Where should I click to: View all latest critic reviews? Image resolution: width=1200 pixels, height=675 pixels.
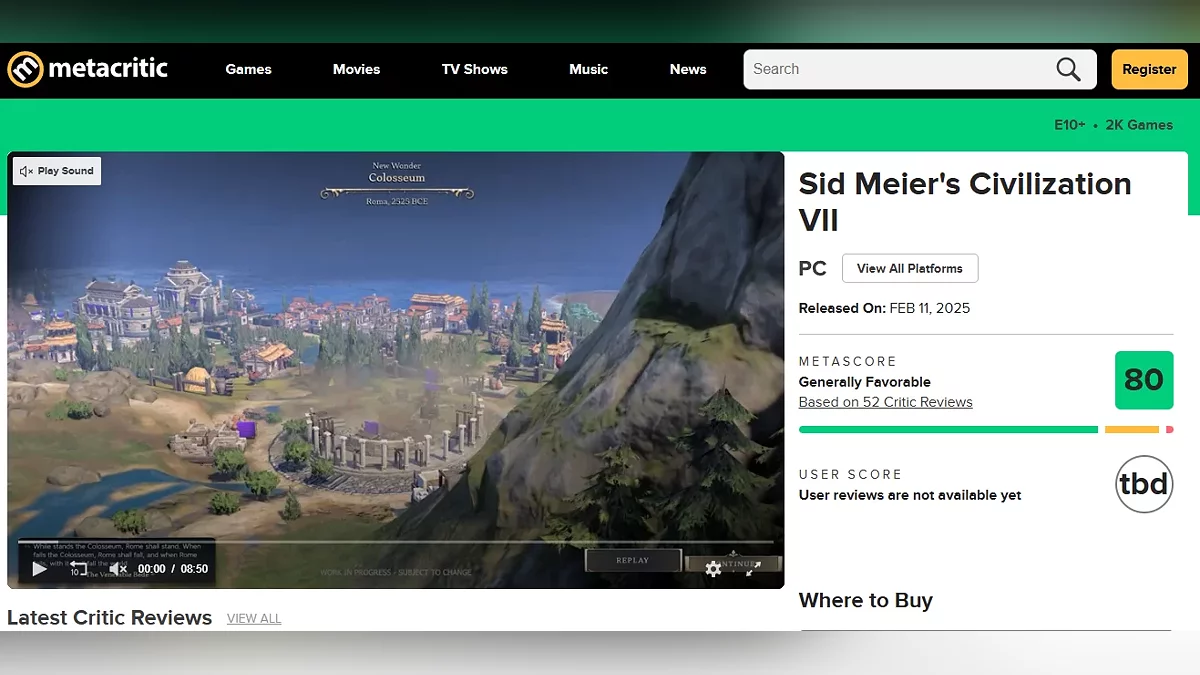coord(254,618)
